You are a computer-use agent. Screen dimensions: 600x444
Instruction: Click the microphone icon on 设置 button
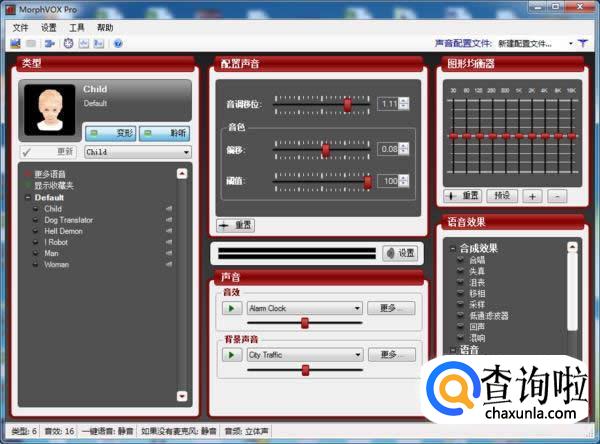click(x=390, y=253)
